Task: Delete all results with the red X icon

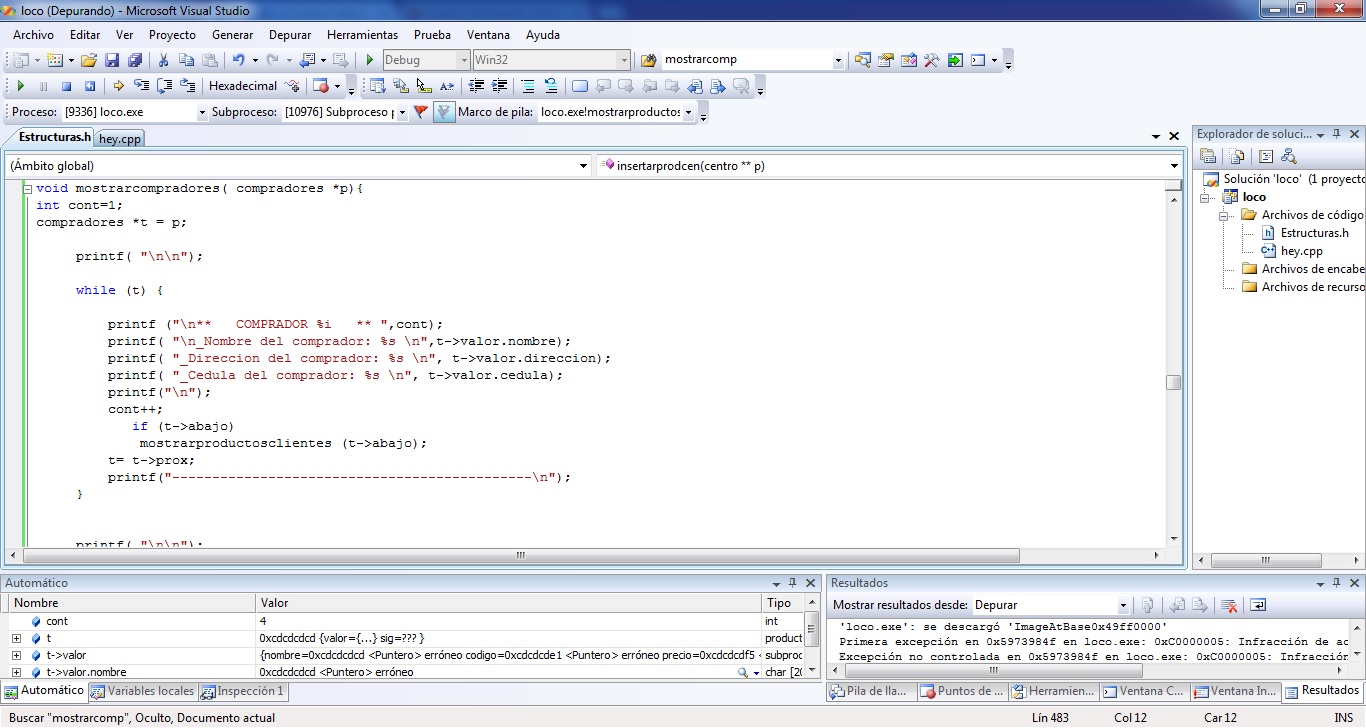Action: click(x=1230, y=605)
